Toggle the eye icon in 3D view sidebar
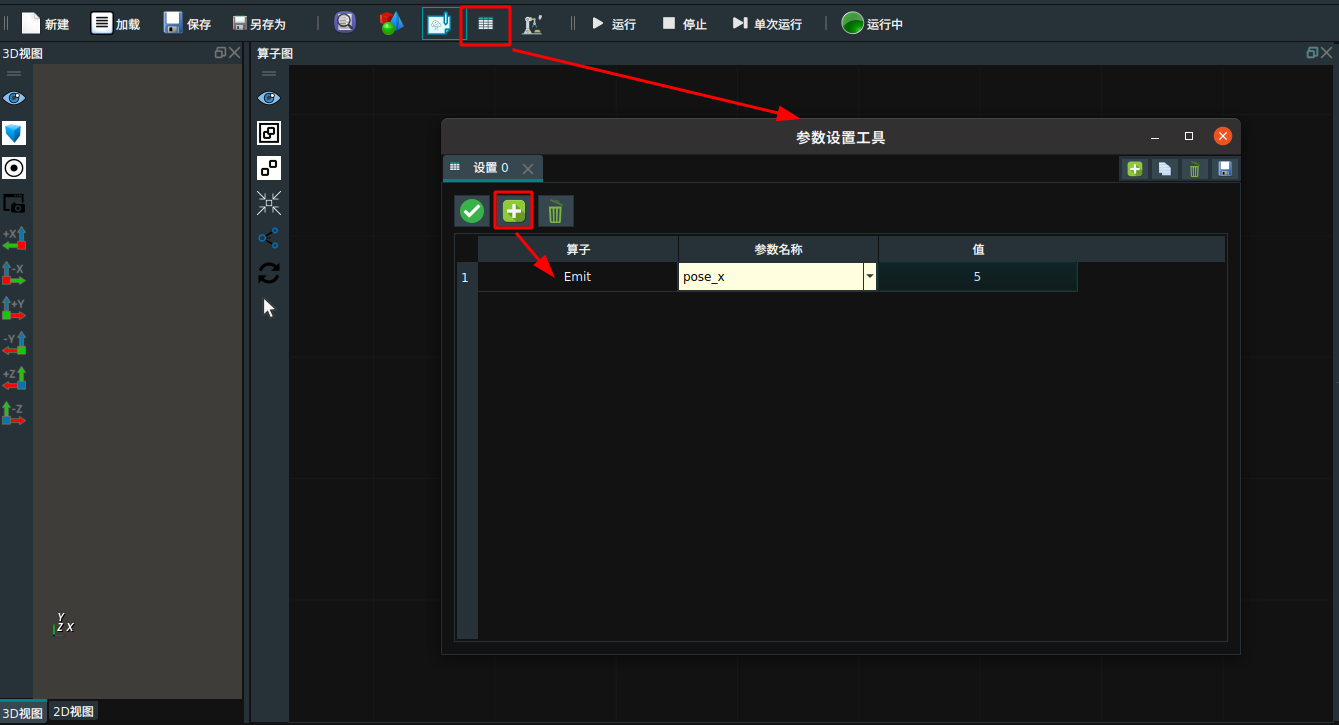Screen dimensions: 1339x725 (x=14, y=98)
